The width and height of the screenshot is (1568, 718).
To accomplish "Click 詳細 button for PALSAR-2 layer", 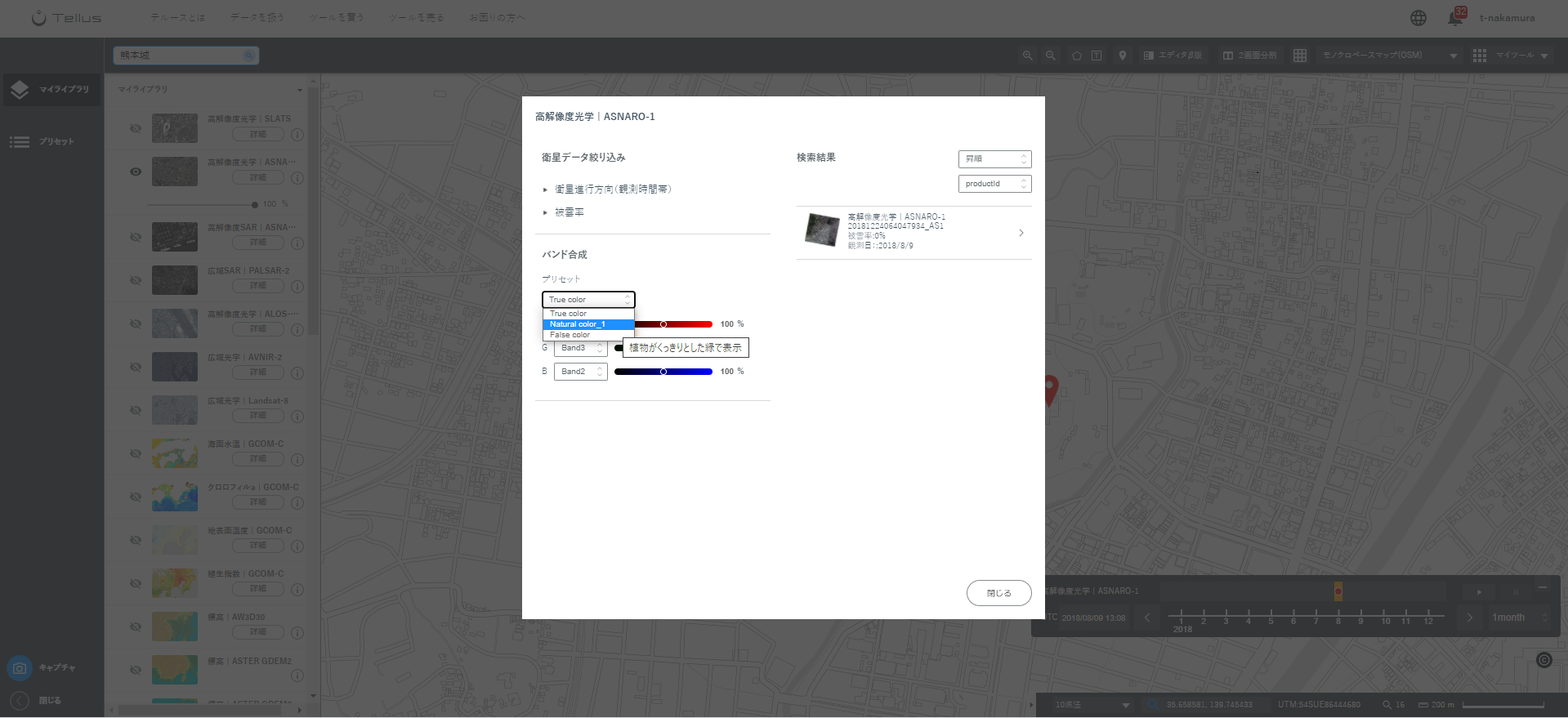I will (x=258, y=286).
